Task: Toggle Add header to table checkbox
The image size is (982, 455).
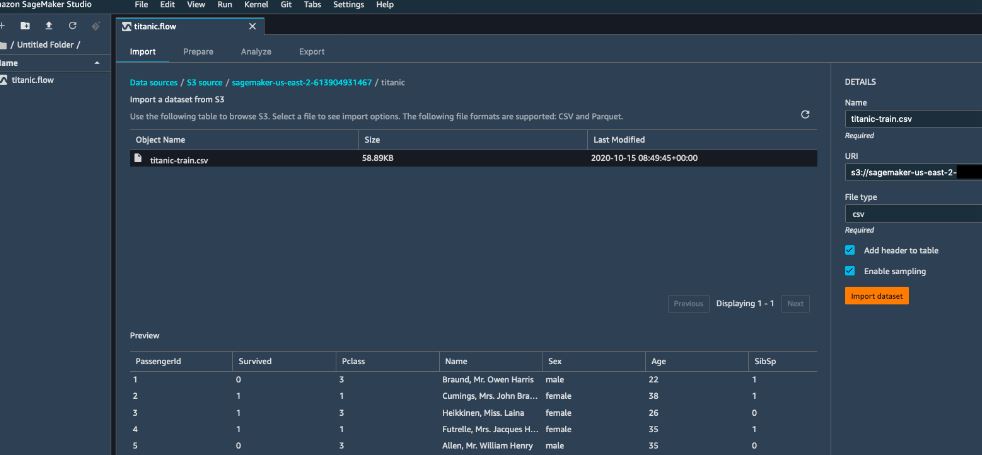Action: click(x=850, y=250)
